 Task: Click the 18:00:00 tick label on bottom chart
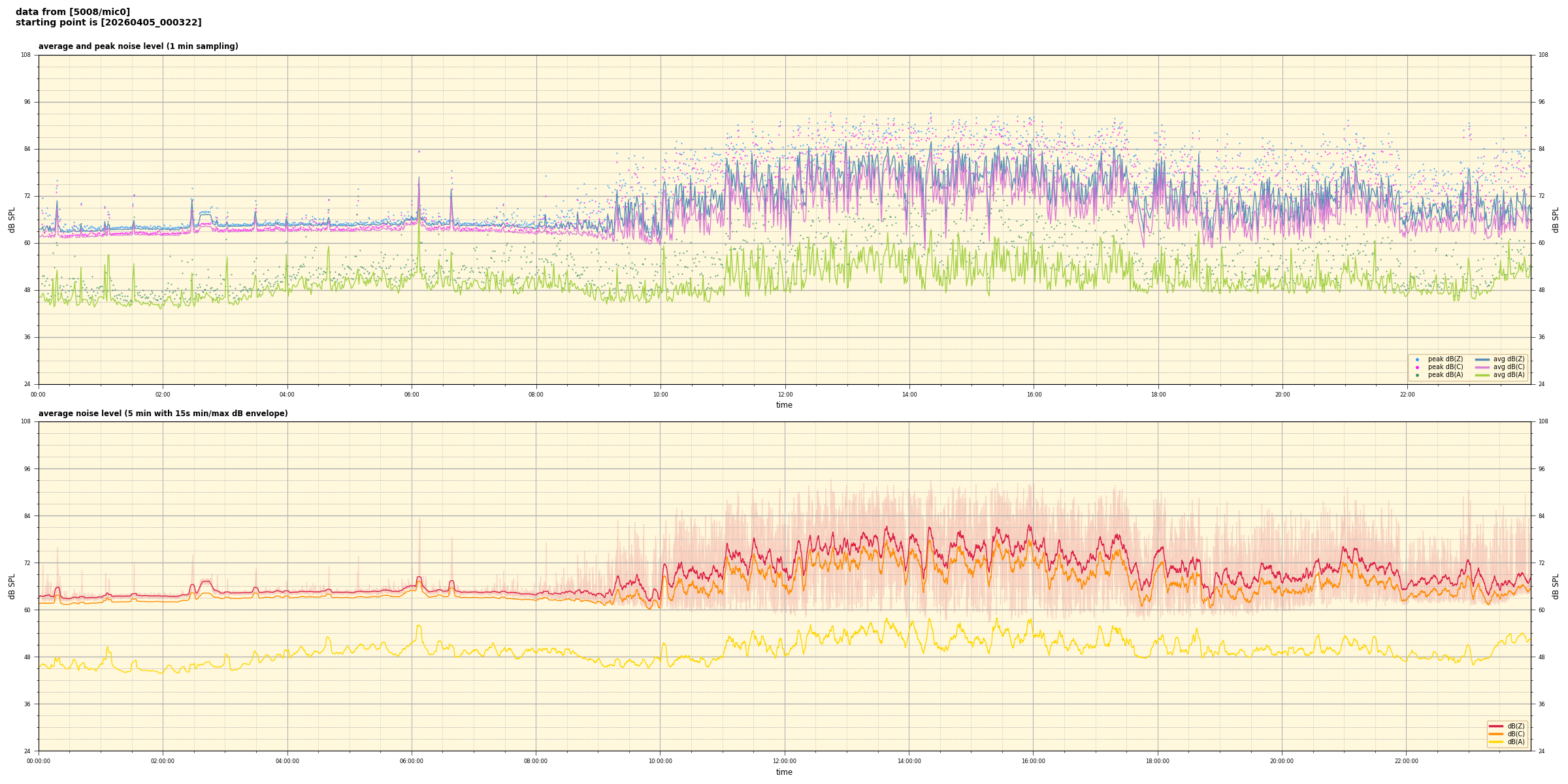1157,761
